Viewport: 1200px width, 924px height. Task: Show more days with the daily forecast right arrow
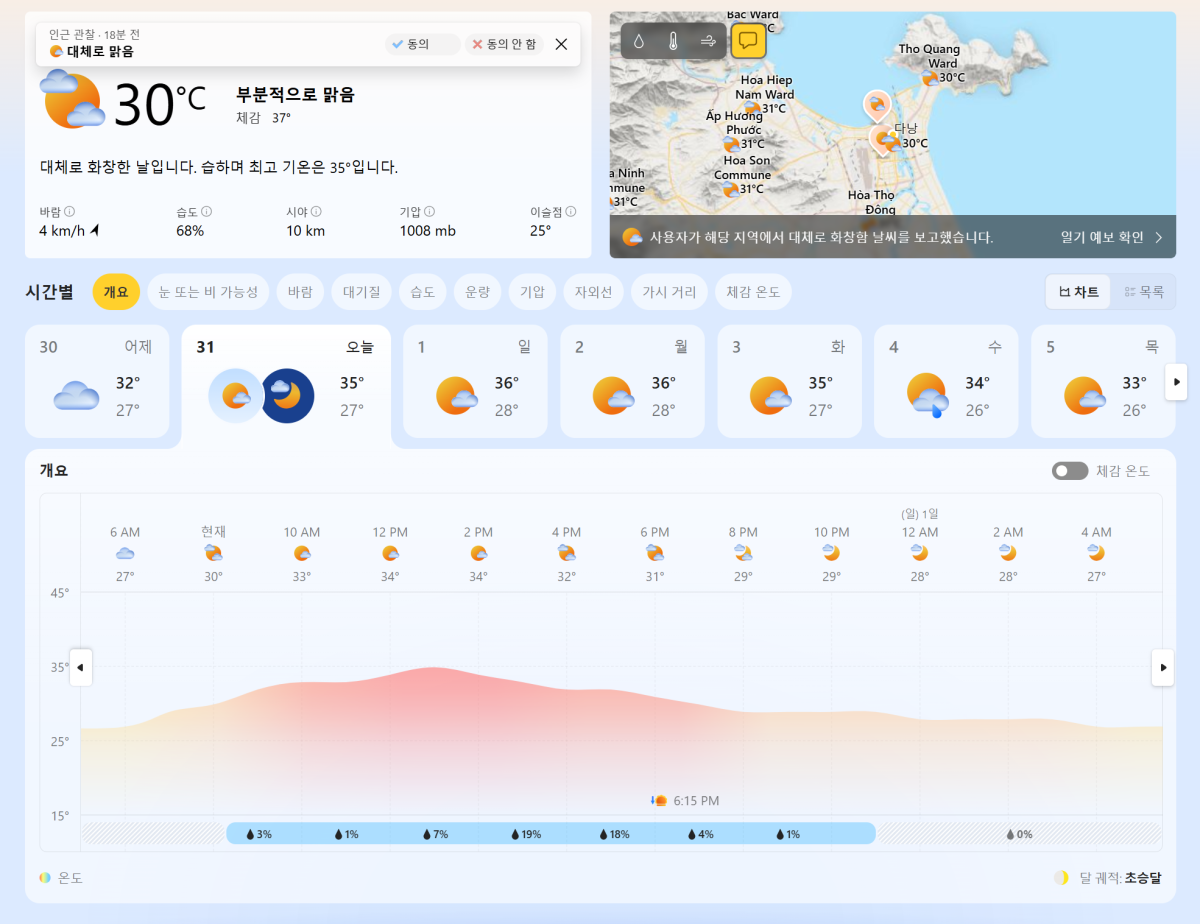pos(1178,381)
